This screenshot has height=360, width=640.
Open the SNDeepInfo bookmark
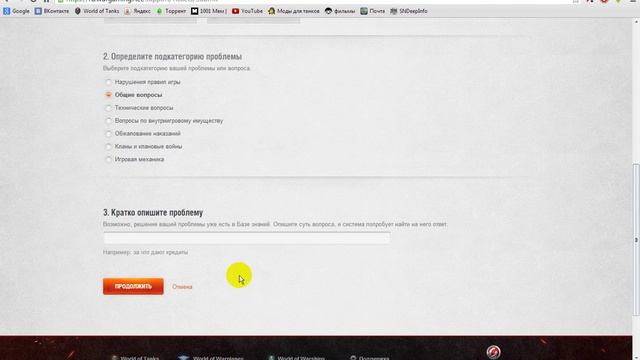409,11
